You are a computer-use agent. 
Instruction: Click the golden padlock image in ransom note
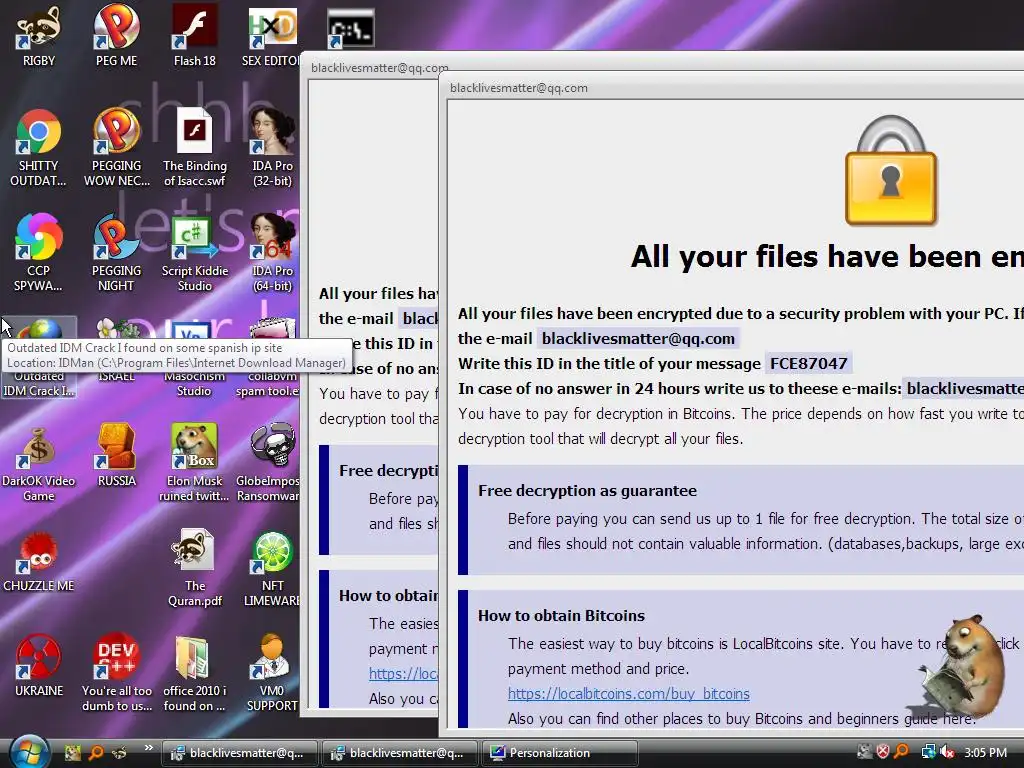891,170
